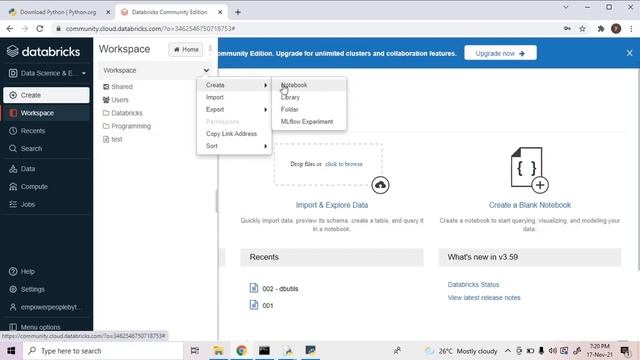The width and height of the screenshot is (640, 360).
Task: Open the Data Science & Engineering persona switcher
Action: click(x=47, y=73)
